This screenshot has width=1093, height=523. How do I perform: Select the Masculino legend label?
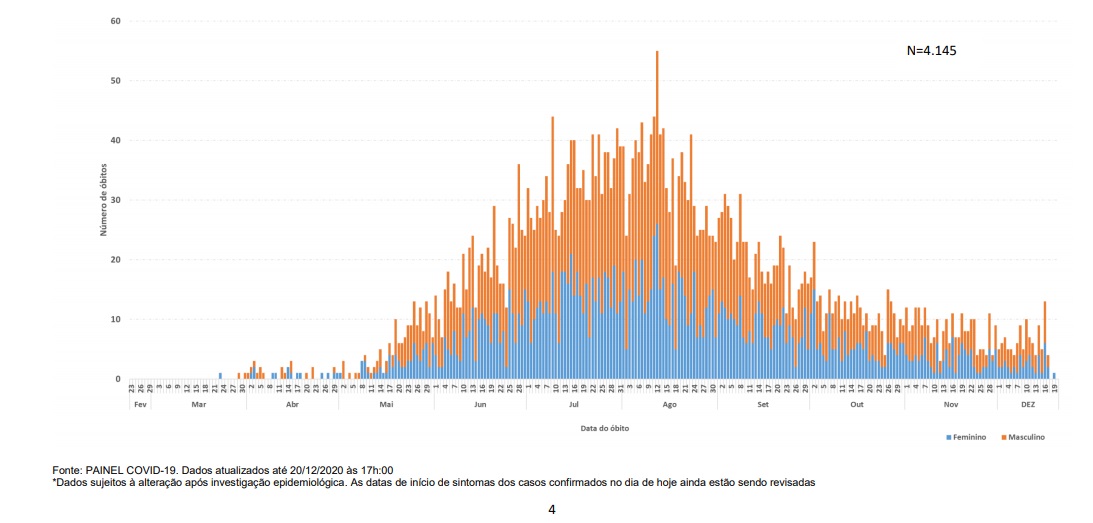click(1027, 437)
